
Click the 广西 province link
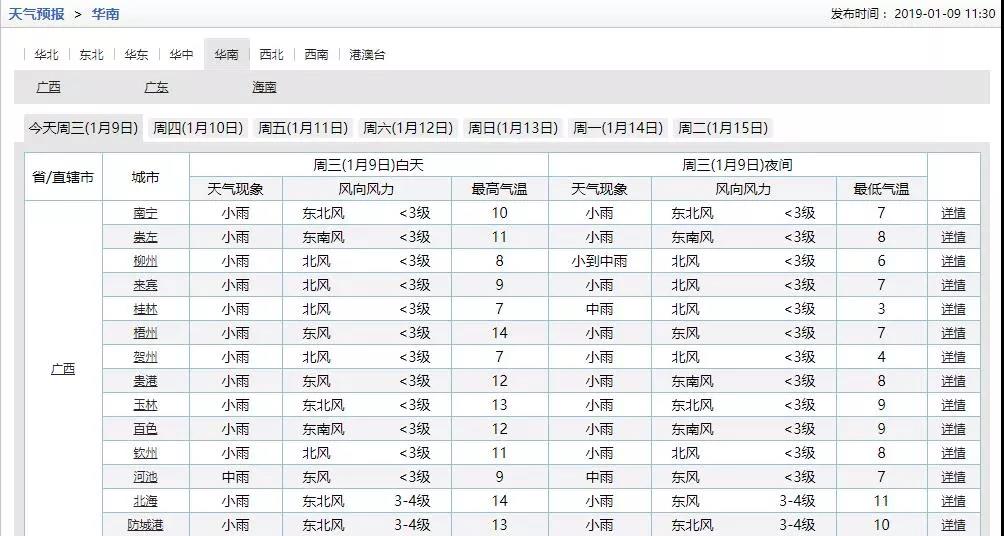[x=48, y=88]
